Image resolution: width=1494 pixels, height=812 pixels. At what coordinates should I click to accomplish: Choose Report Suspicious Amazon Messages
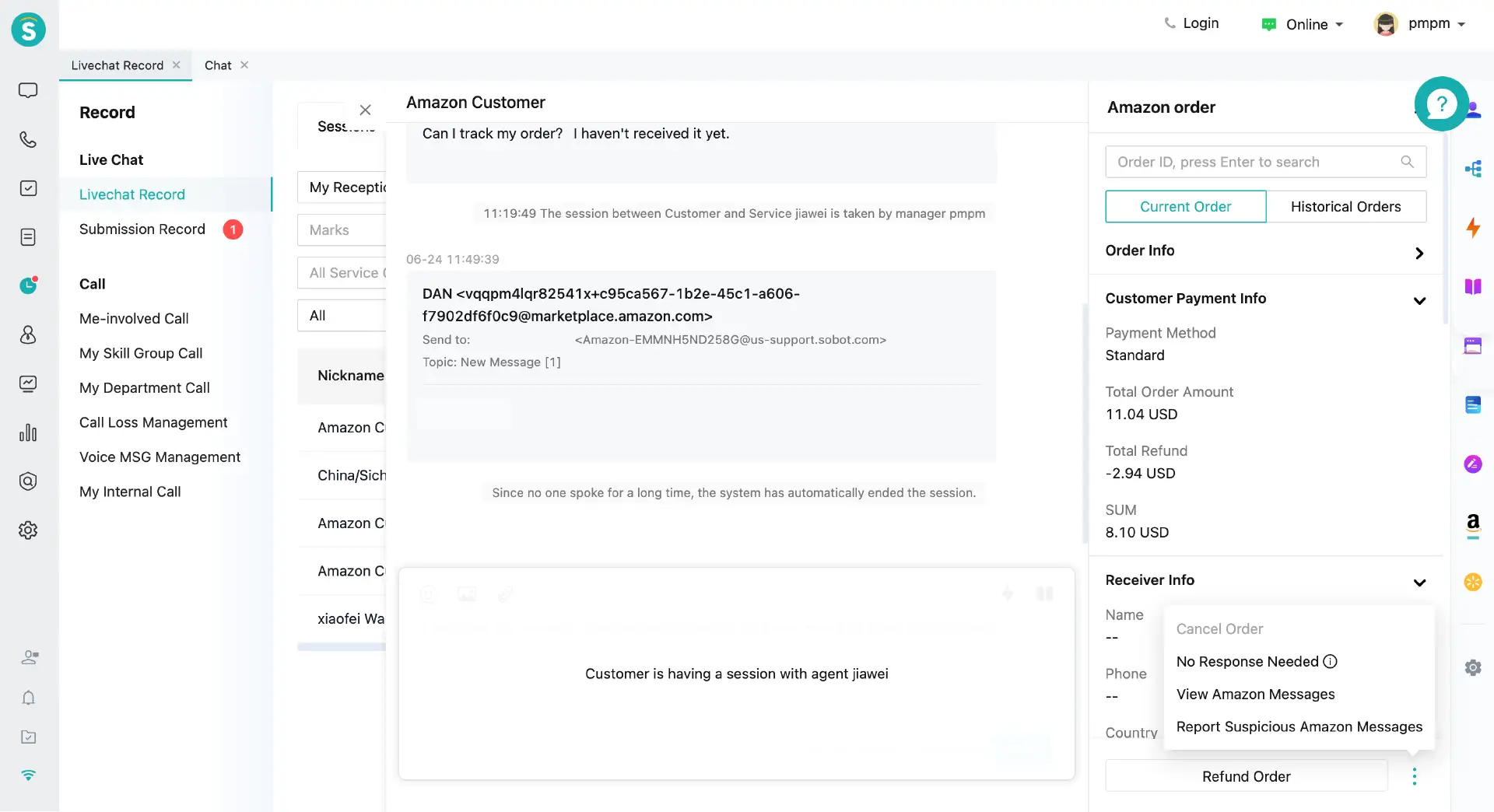[x=1299, y=727]
